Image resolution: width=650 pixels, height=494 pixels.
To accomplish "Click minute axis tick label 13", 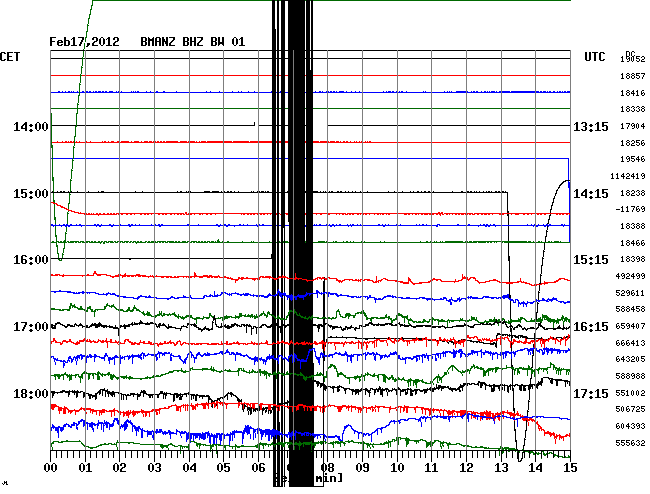I will click(x=501, y=468).
